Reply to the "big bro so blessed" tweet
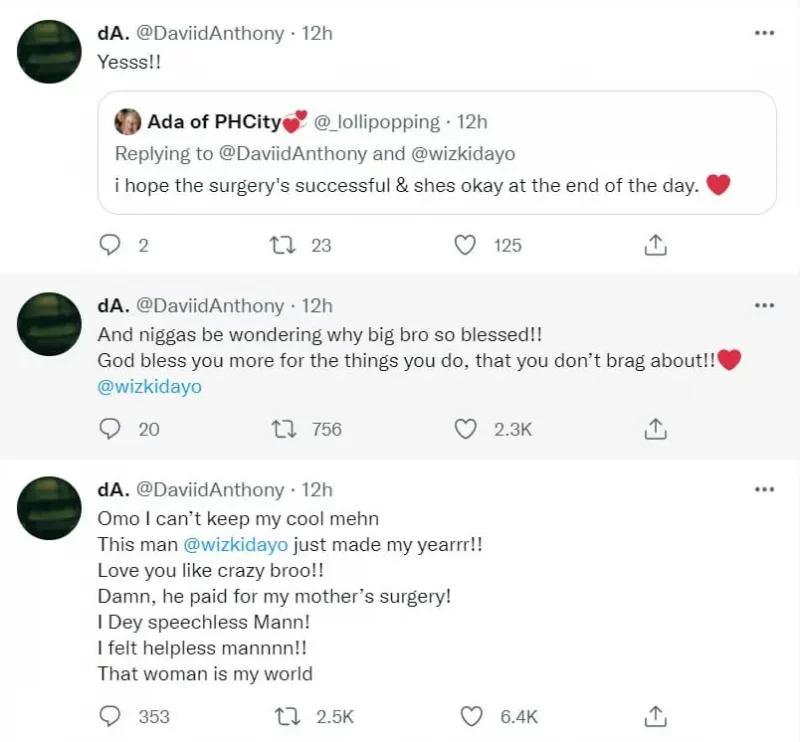The height and width of the screenshot is (742, 800). coord(110,429)
